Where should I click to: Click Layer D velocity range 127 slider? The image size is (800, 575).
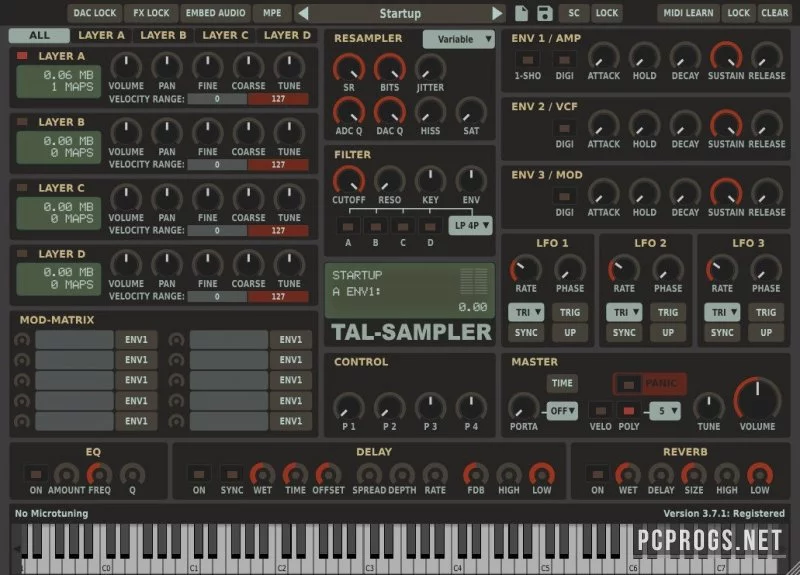click(x=278, y=296)
